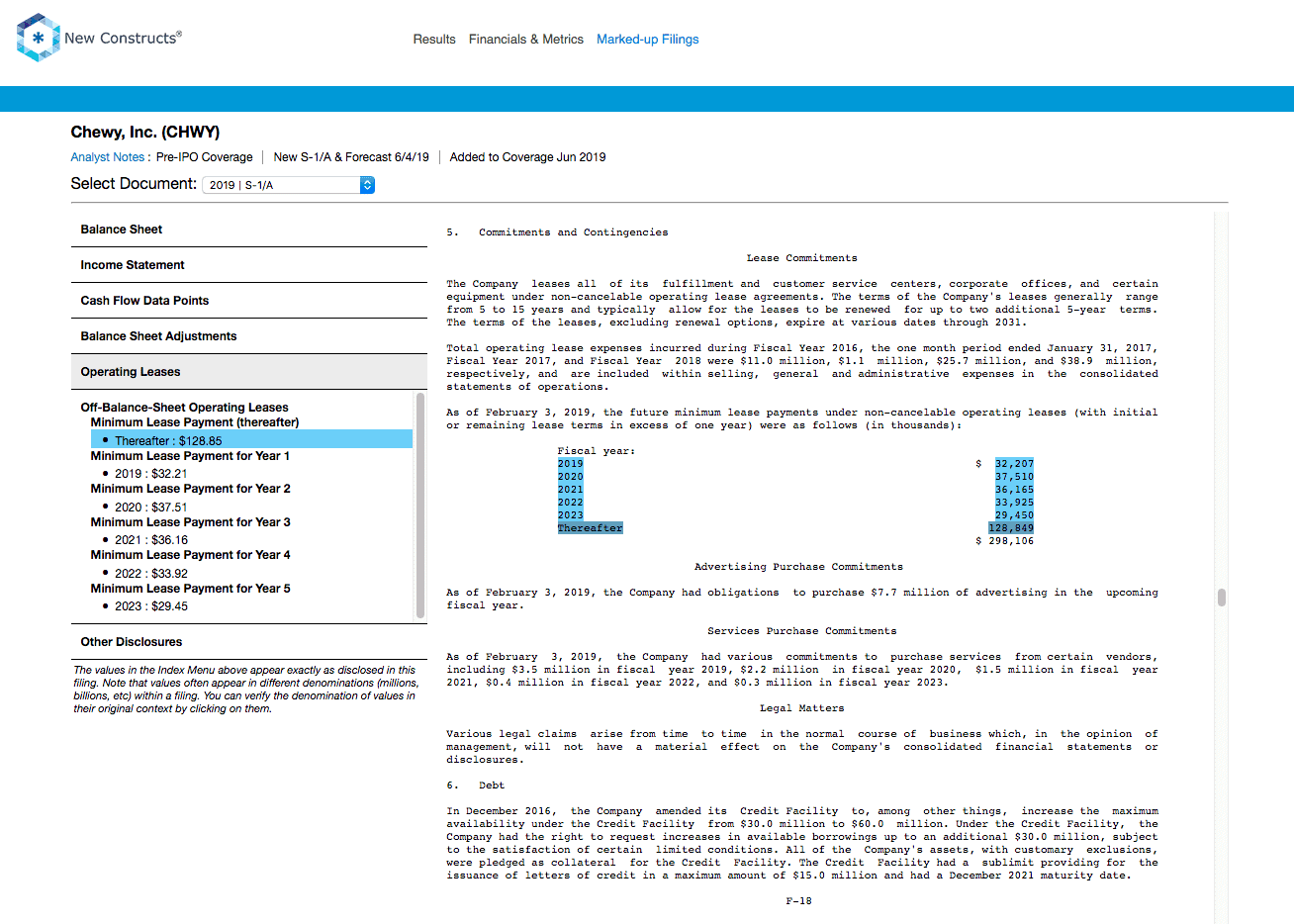Screen dimensions: 1294x924
Task: Select the 2022 : $33.92 item
Action: click(x=151, y=574)
